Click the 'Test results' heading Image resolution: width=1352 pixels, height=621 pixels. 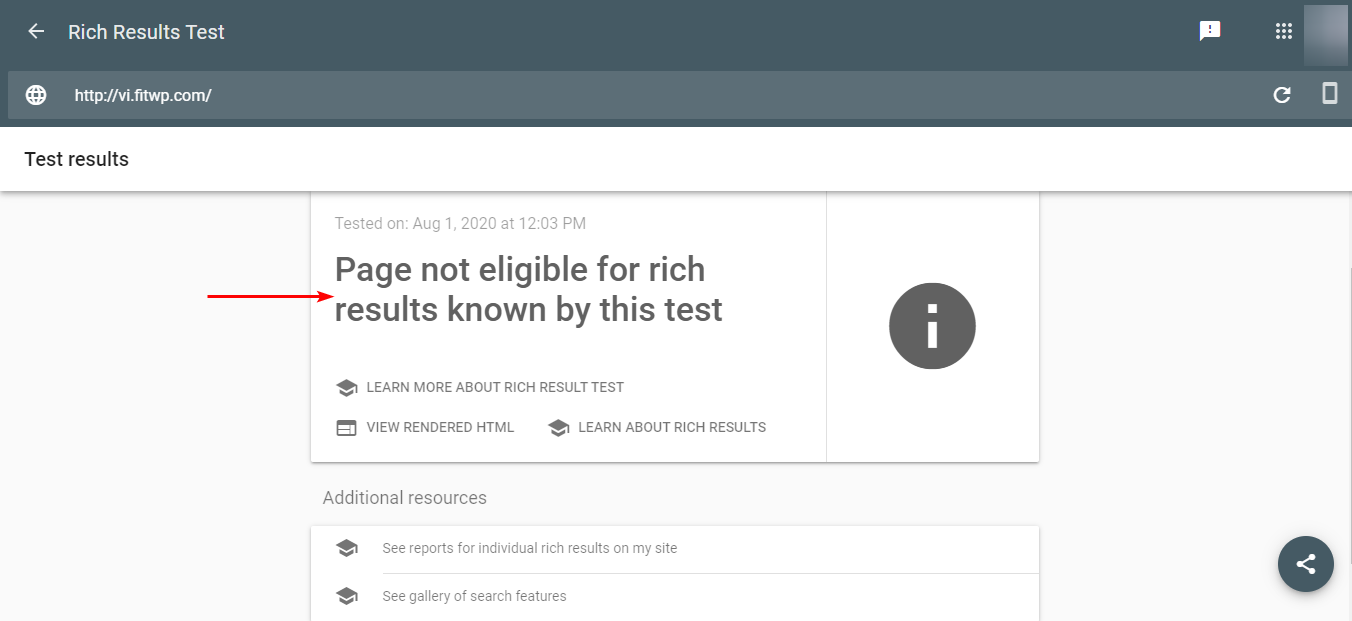(x=76, y=158)
